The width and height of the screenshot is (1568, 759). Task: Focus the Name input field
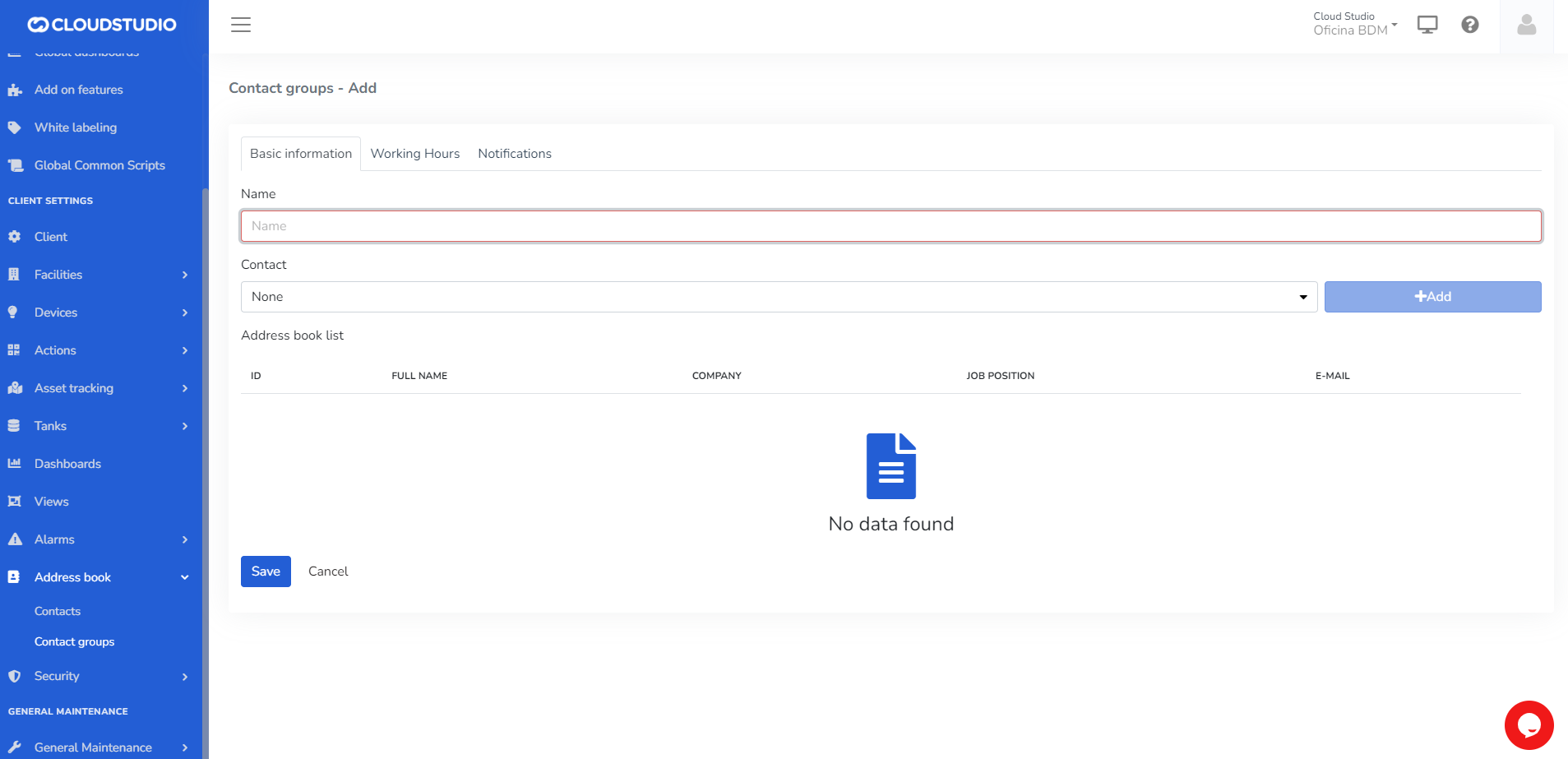pyautogui.click(x=890, y=226)
